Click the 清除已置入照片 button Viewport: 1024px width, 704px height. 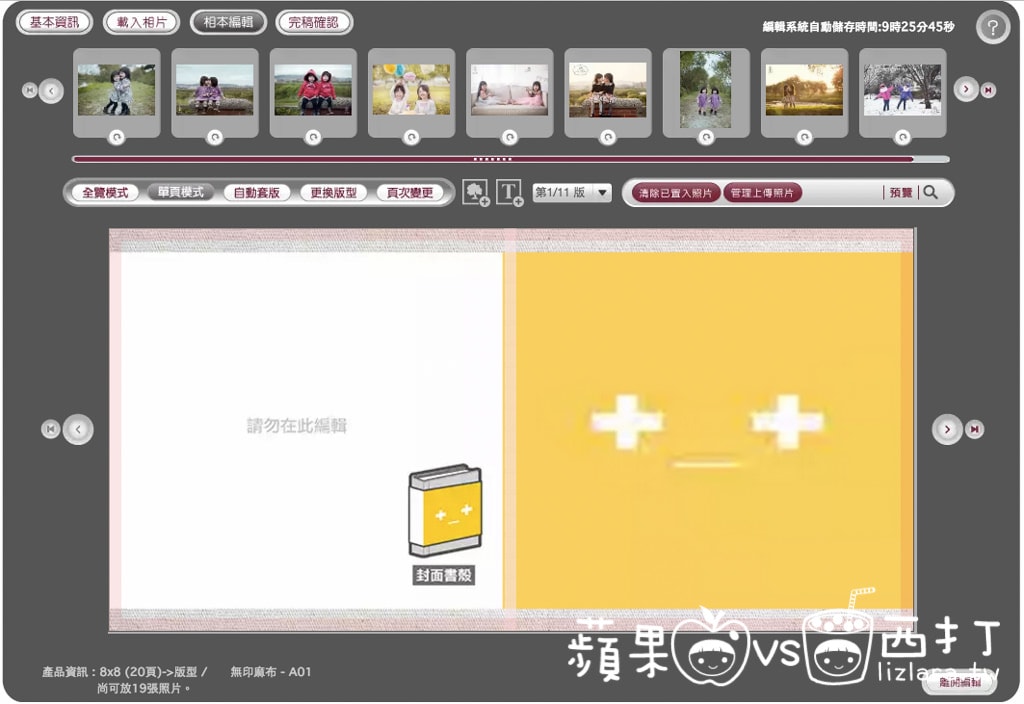coord(676,193)
